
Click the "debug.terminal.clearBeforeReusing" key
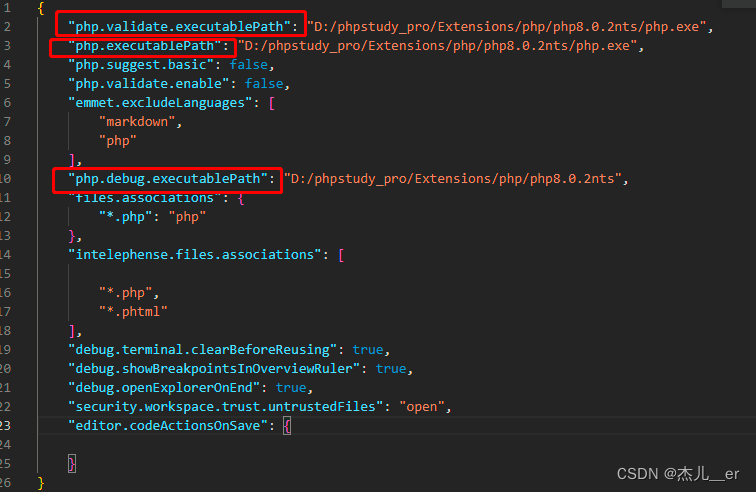[202, 350]
